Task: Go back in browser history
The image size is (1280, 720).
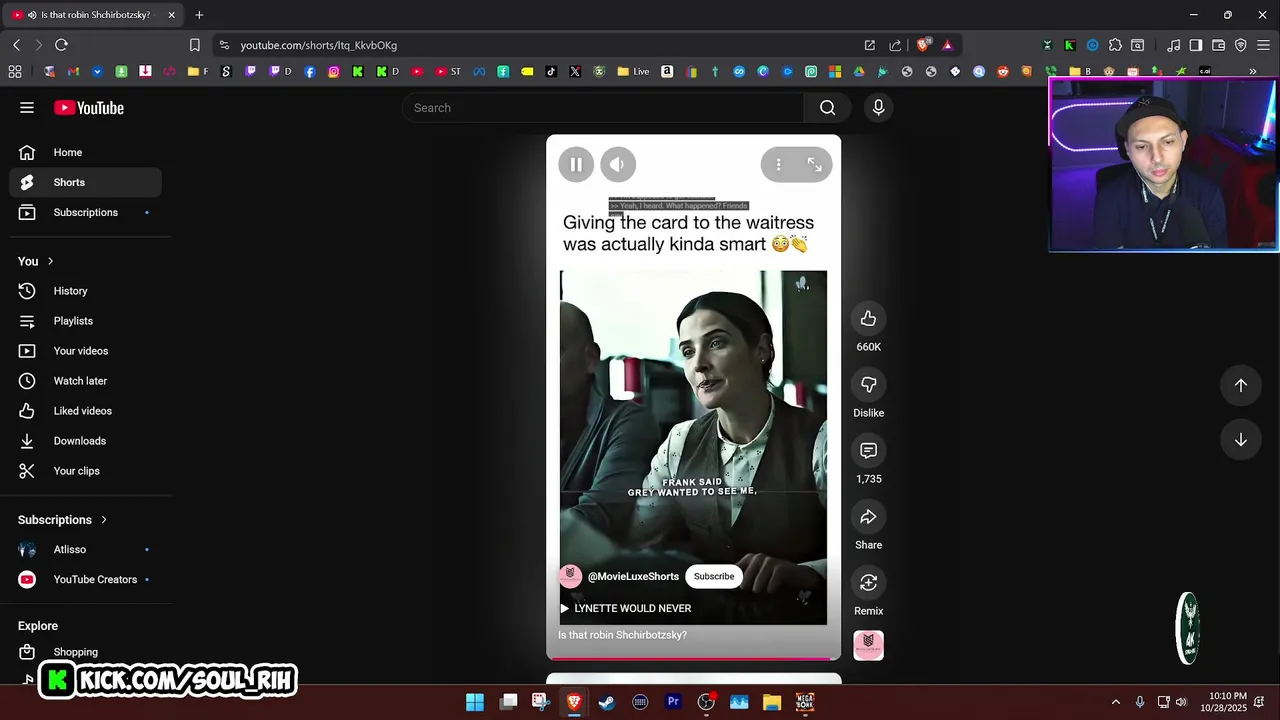Action: (x=17, y=45)
